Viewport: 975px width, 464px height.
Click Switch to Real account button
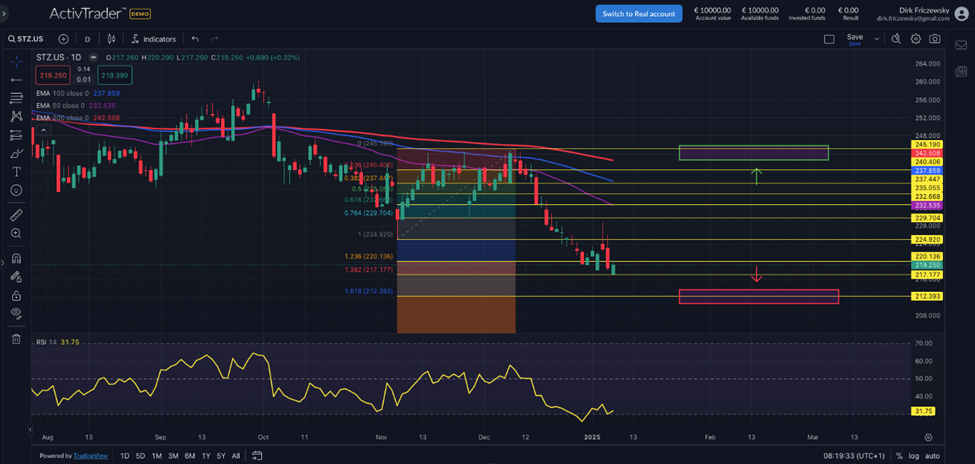[x=638, y=13]
